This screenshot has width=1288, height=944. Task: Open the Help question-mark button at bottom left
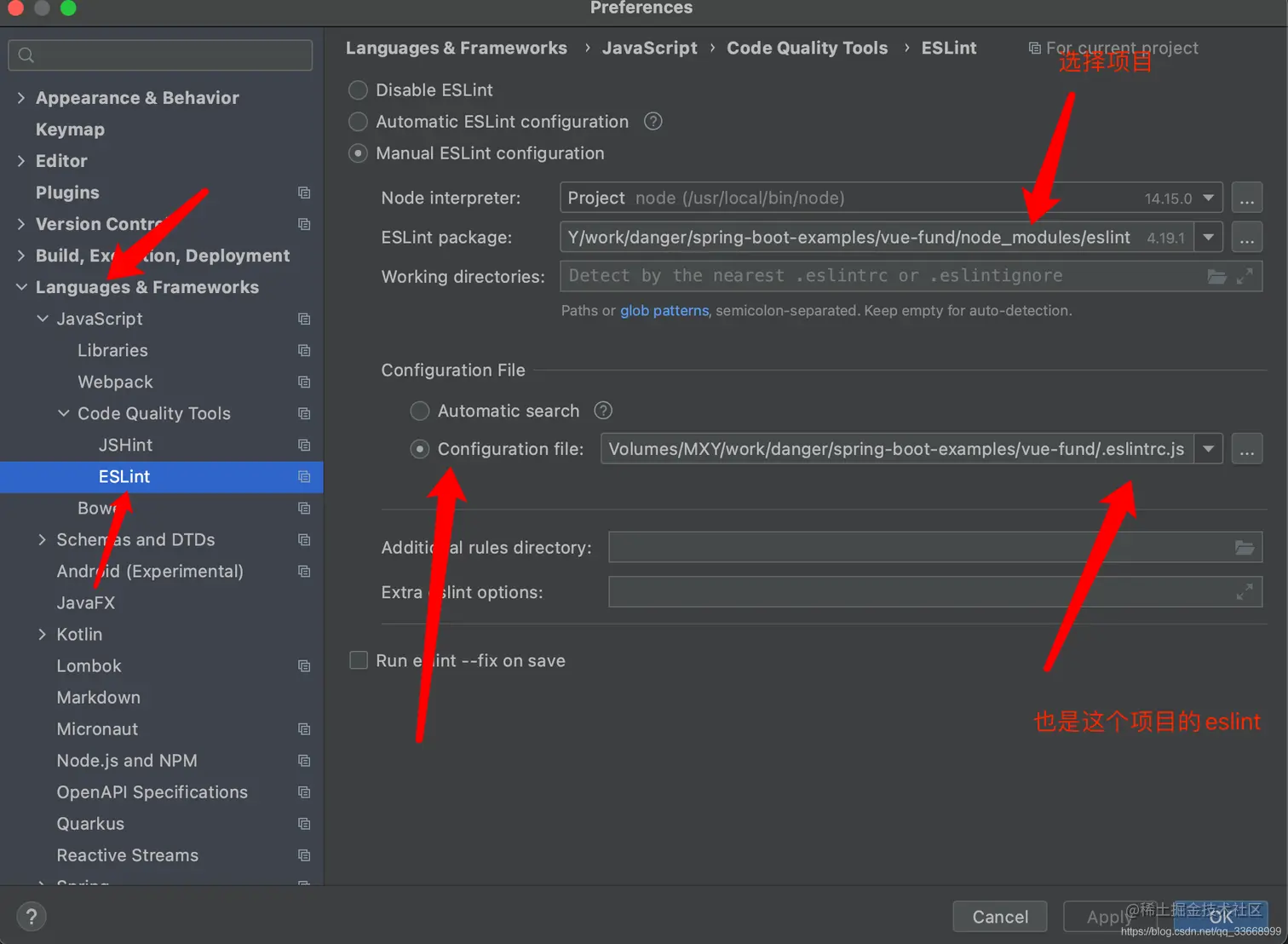click(32, 917)
